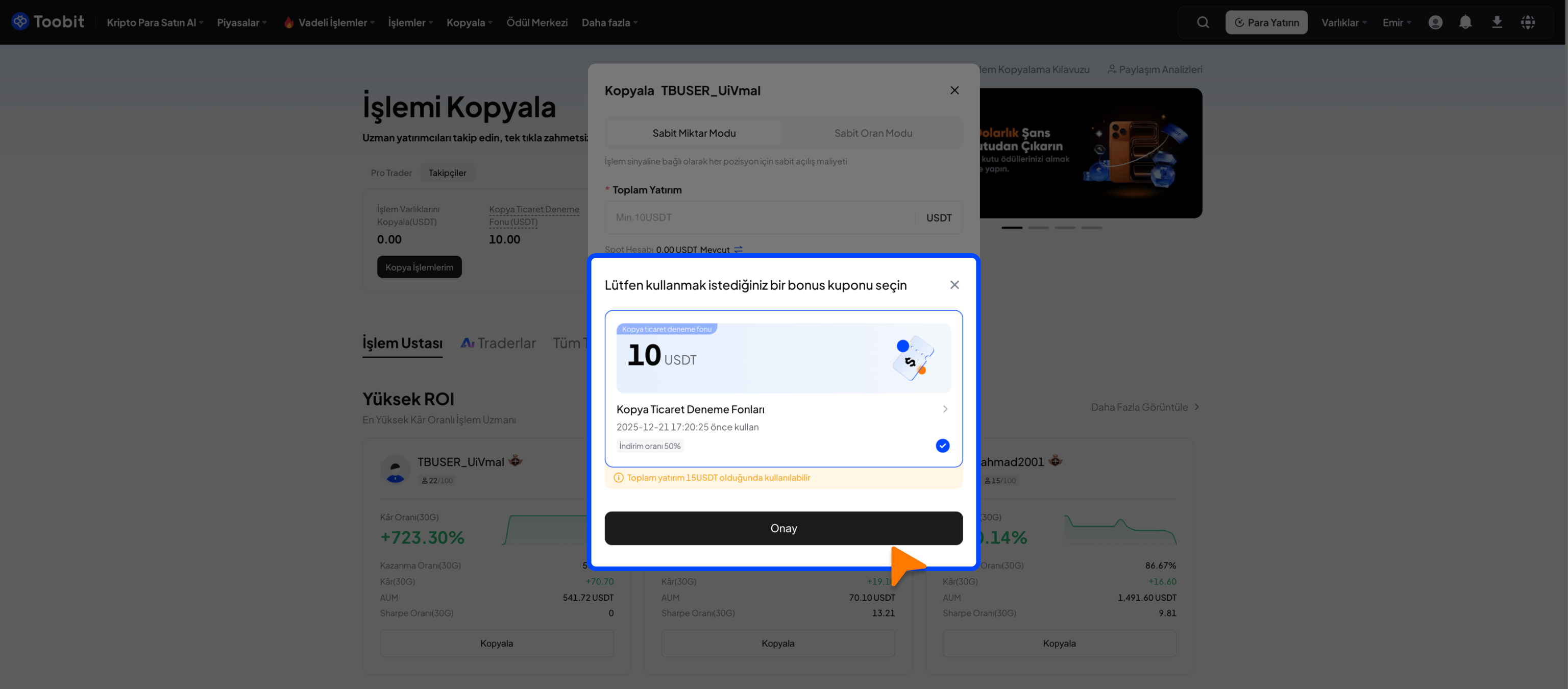
Task: Open the Ödül Merkezi menu item
Action: [x=536, y=22]
